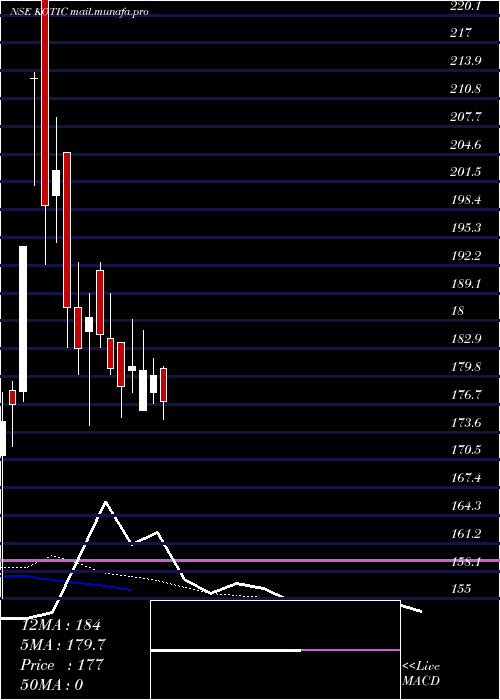Click the 176.7 price level label
Viewport: 500px width, 700px height.
465,394
